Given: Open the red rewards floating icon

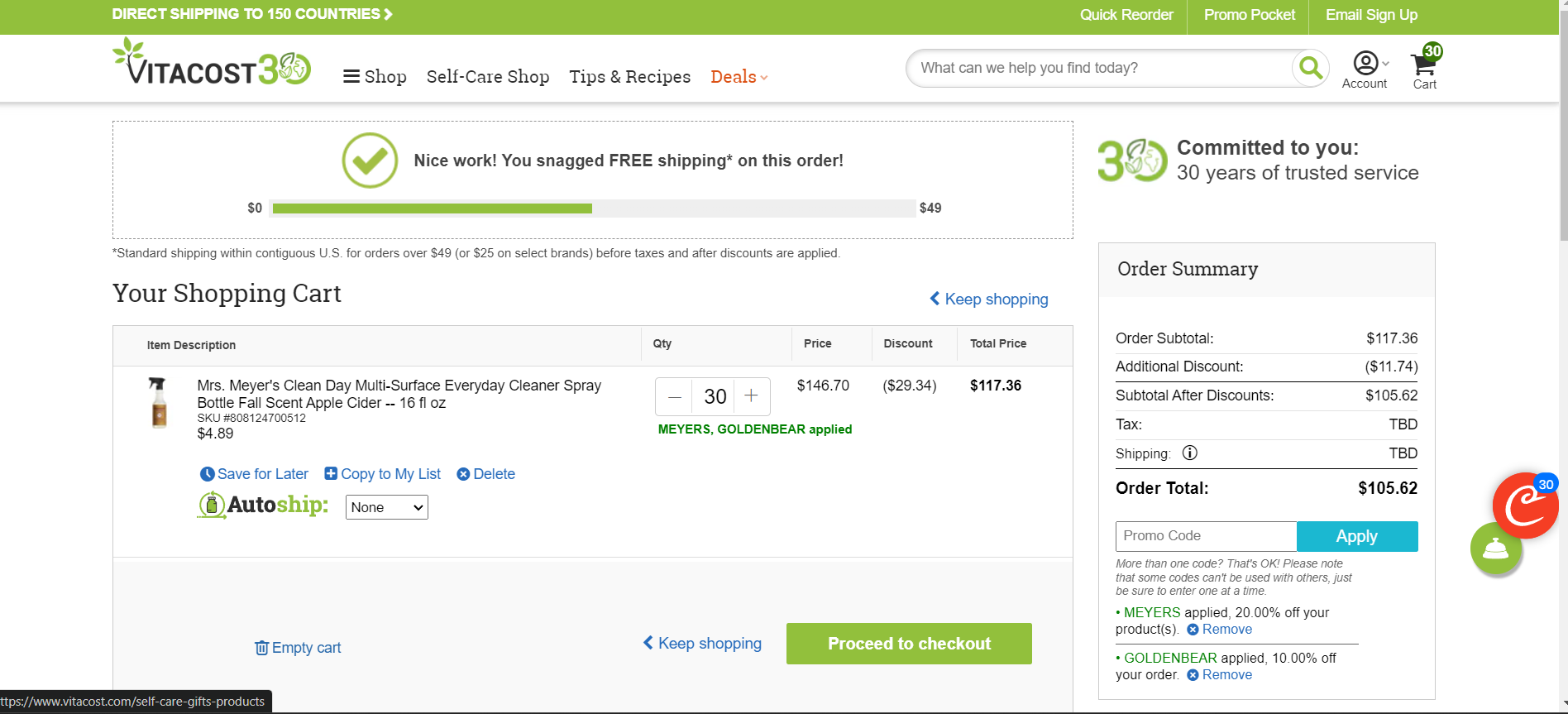Looking at the screenshot, I should click(1526, 506).
